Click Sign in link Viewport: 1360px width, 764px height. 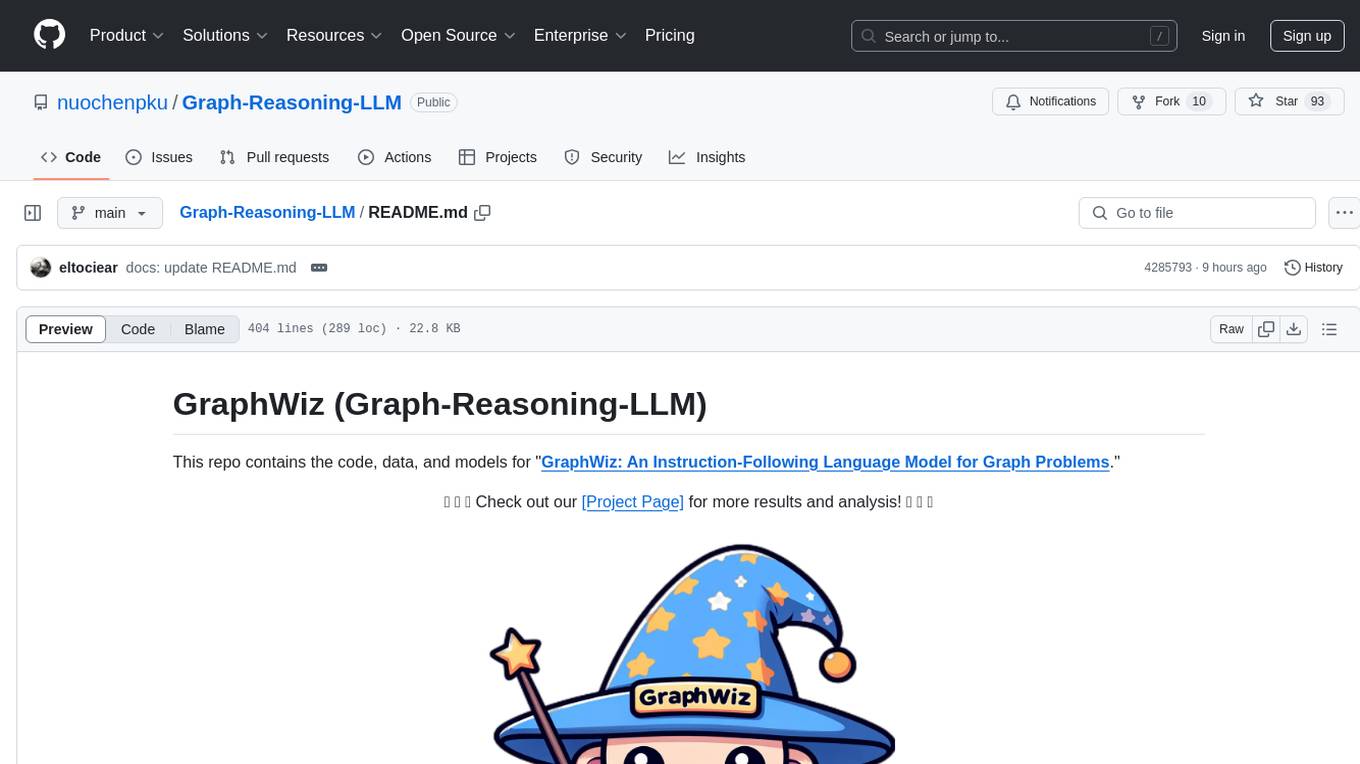pos(1223,36)
